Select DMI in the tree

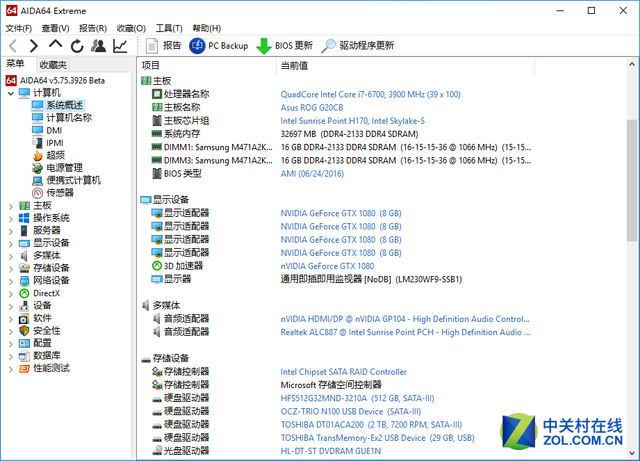[54, 130]
